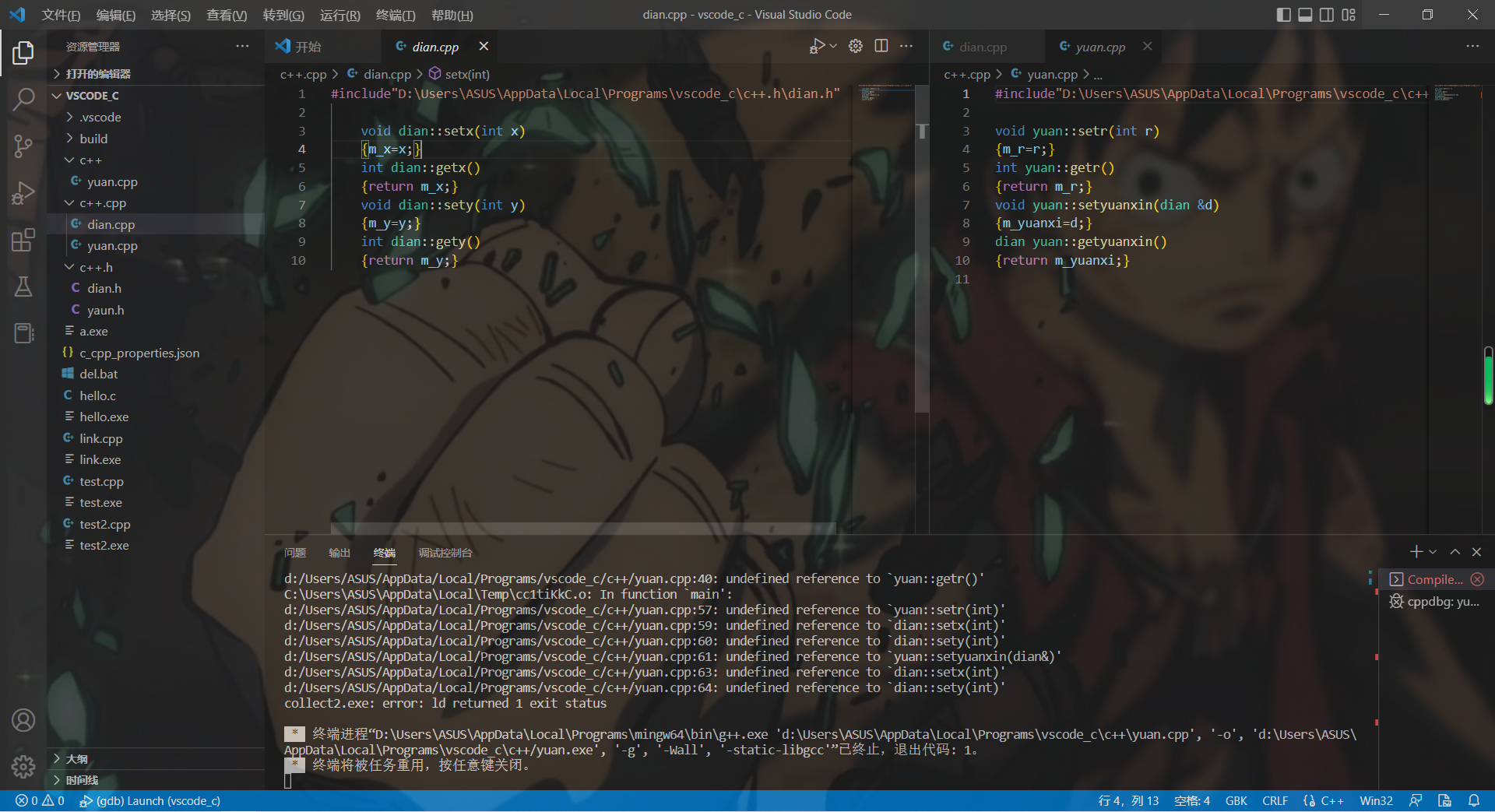Click (gdb) Launch debug configuration in status bar
The height and width of the screenshot is (812, 1495).
click(x=150, y=800)
